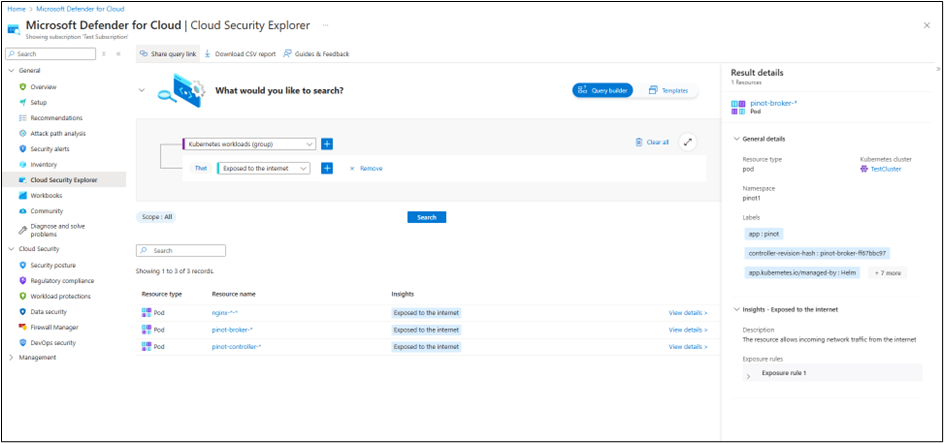The width and height of the screenshot is (944, 443).
Task: View details for the nginx pod row
Action: pos(688,313)
